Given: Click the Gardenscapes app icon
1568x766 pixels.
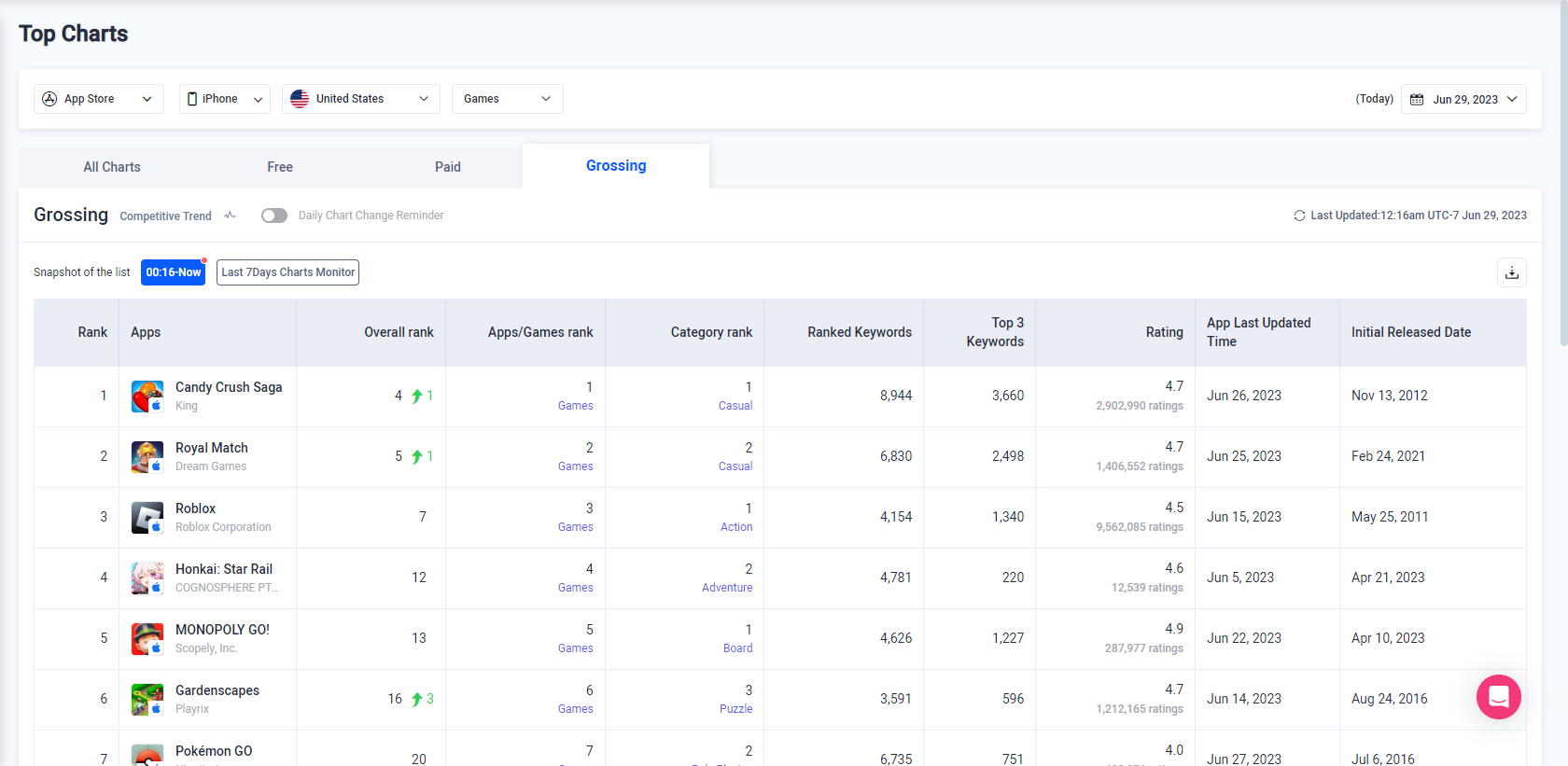Looking at the screenshot, I should pyautogui.click(x=147, y=700).
